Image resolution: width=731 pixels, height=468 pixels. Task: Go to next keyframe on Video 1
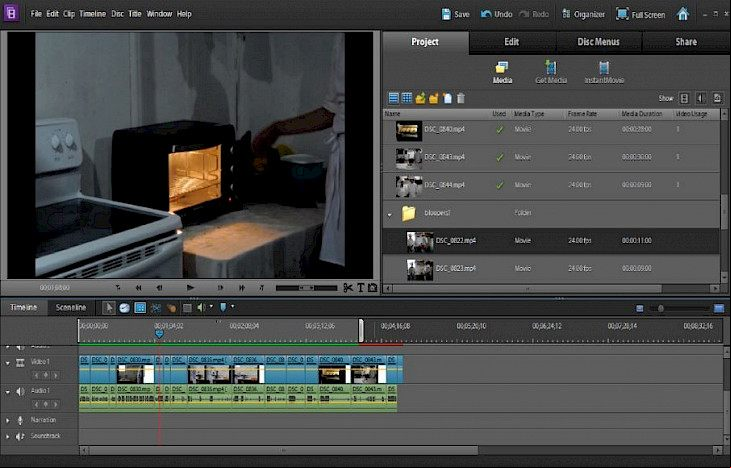click(55, 375)
